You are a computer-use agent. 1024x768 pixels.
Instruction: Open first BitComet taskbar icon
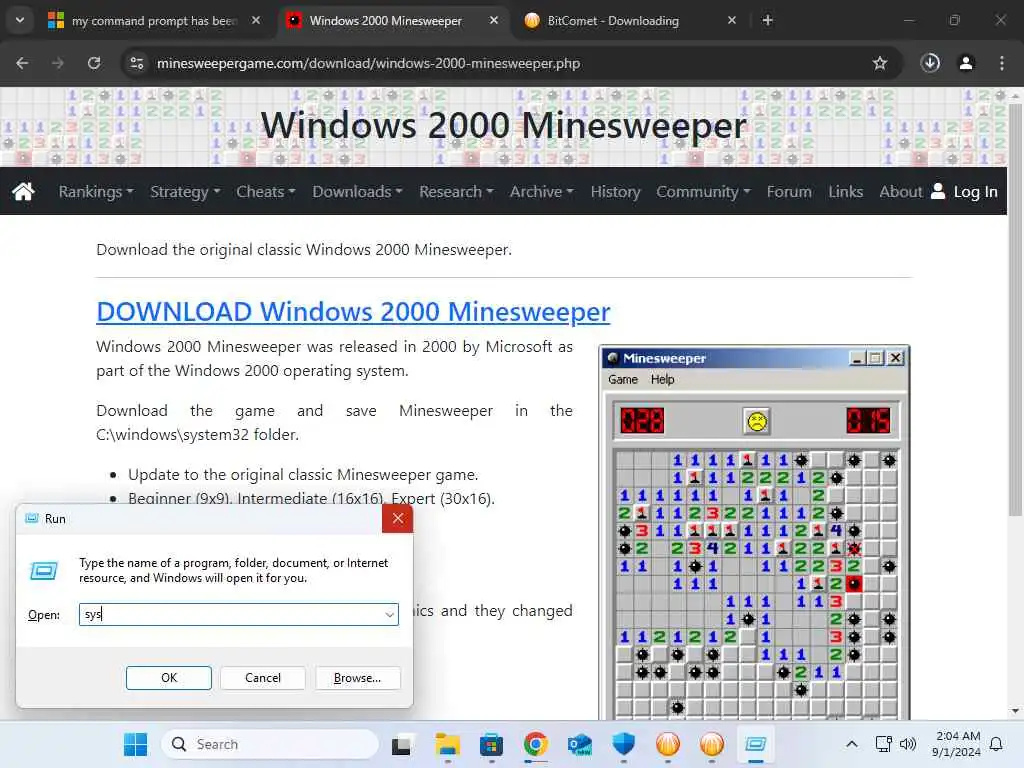[667, 744]
